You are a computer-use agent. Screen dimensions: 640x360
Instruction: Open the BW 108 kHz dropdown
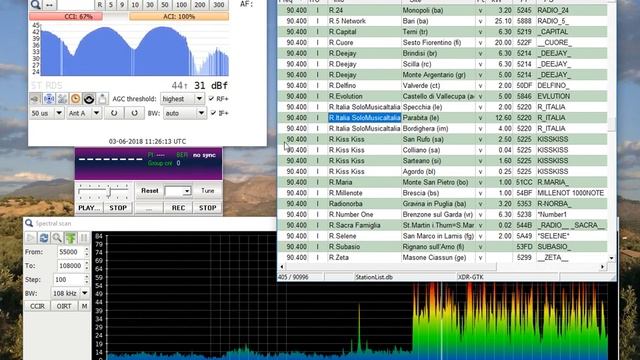coord(70,293)
